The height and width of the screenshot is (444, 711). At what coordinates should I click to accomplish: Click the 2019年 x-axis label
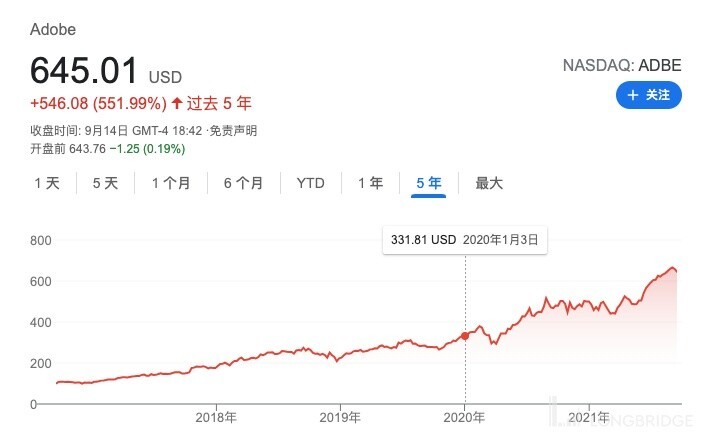click(340, 418)
